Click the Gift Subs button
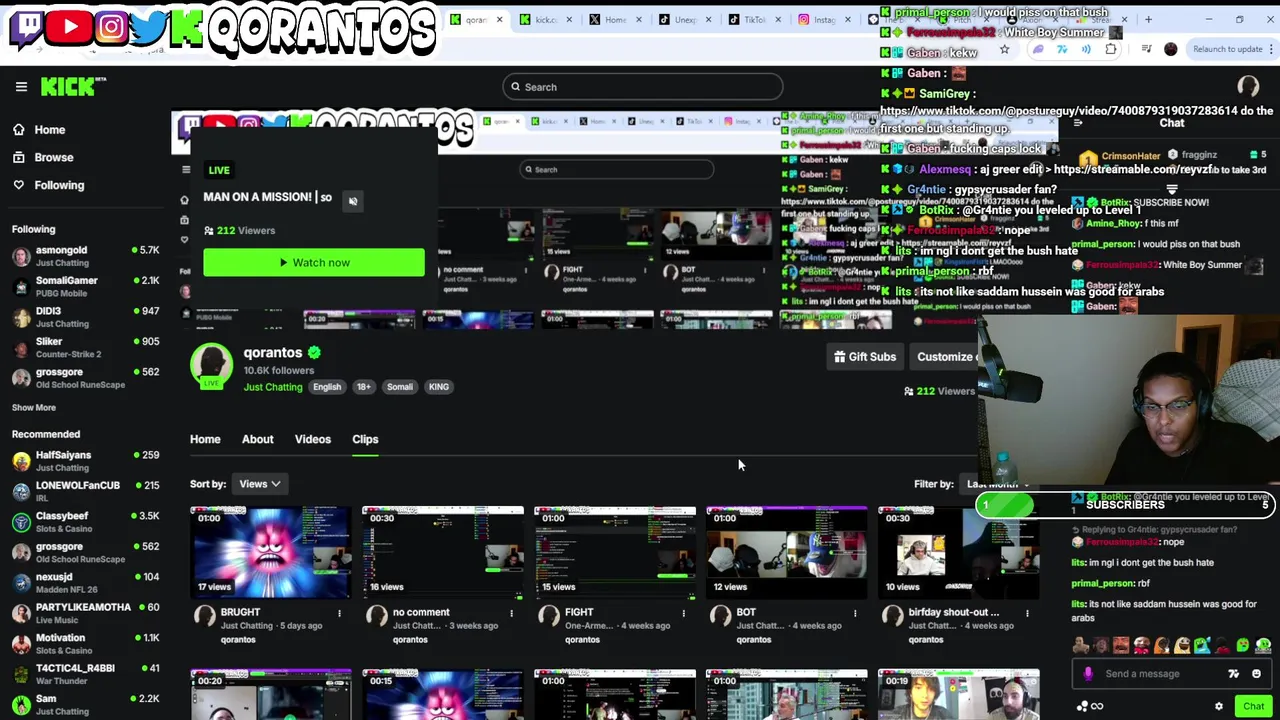 point(865,357)
